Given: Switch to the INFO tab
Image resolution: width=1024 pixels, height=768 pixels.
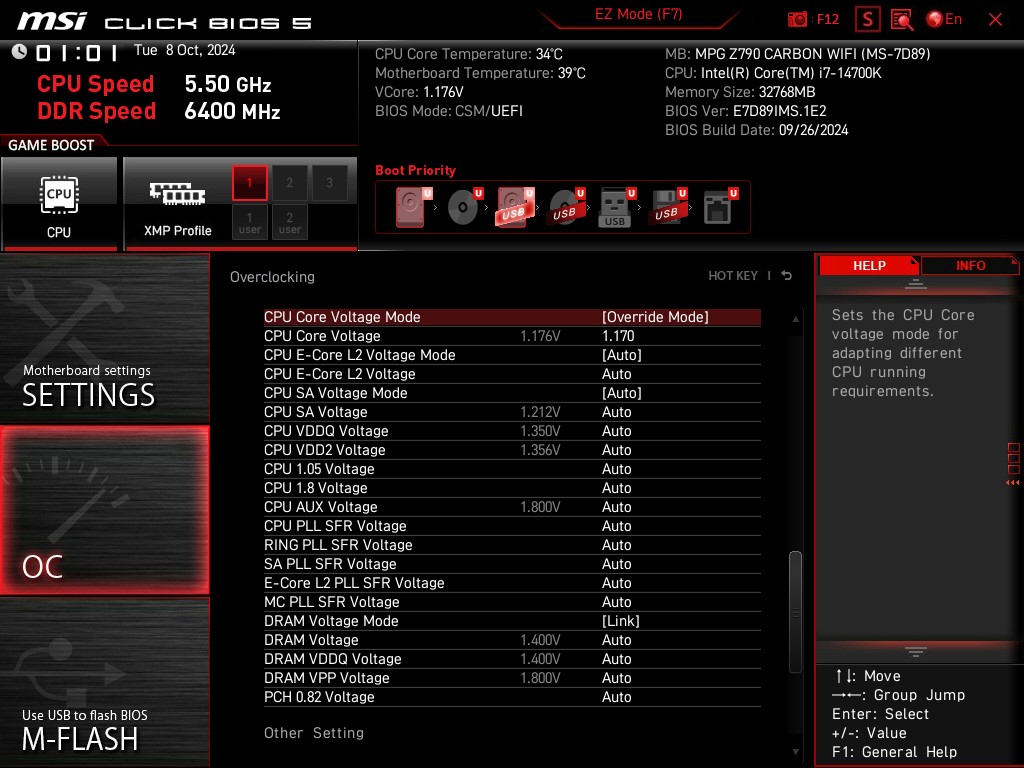Looking at the screenshot, I should tap(969, 264).
